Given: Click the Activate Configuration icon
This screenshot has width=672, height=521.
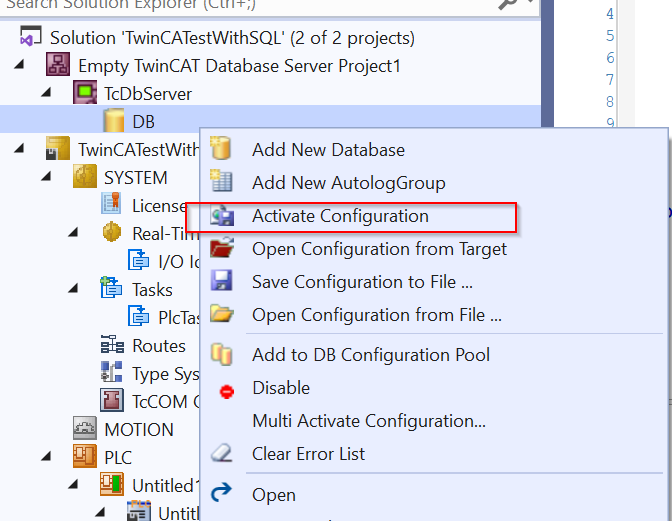Looking at the screenshot, I should 222,215.
